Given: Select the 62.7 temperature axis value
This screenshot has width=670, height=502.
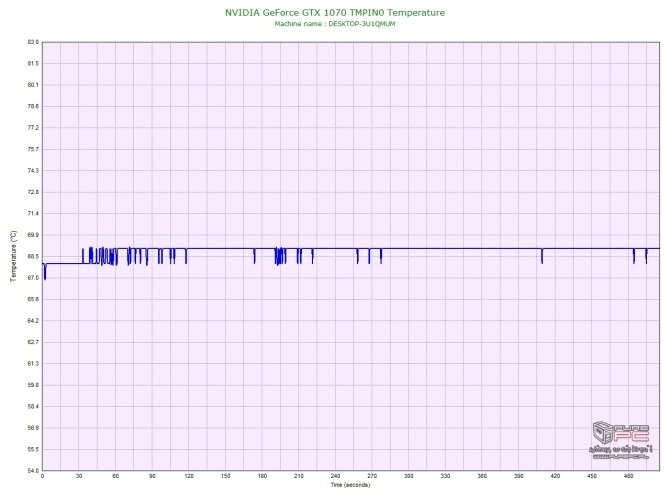Looking at the screenshot, I should point(33,342).
